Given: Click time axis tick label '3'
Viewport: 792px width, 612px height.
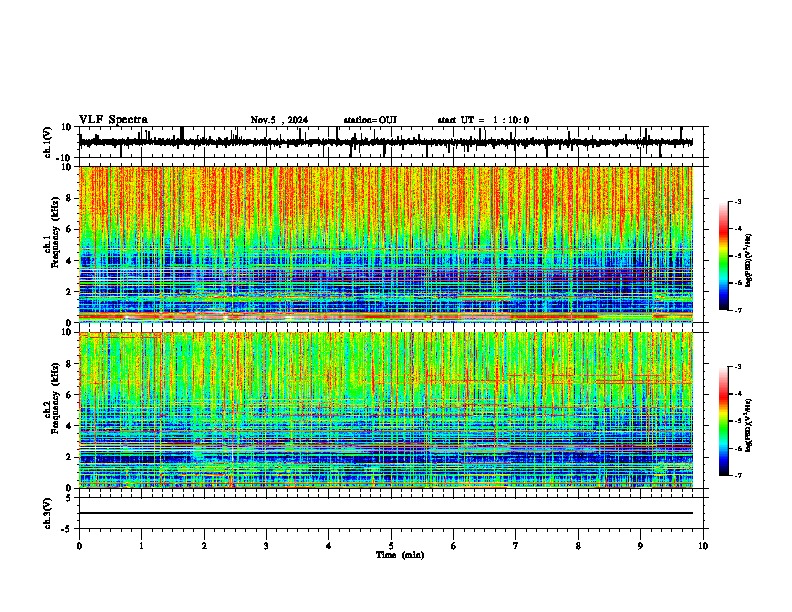Looking at the screenshot, I should pyautogui.click(x=266, y=546).
